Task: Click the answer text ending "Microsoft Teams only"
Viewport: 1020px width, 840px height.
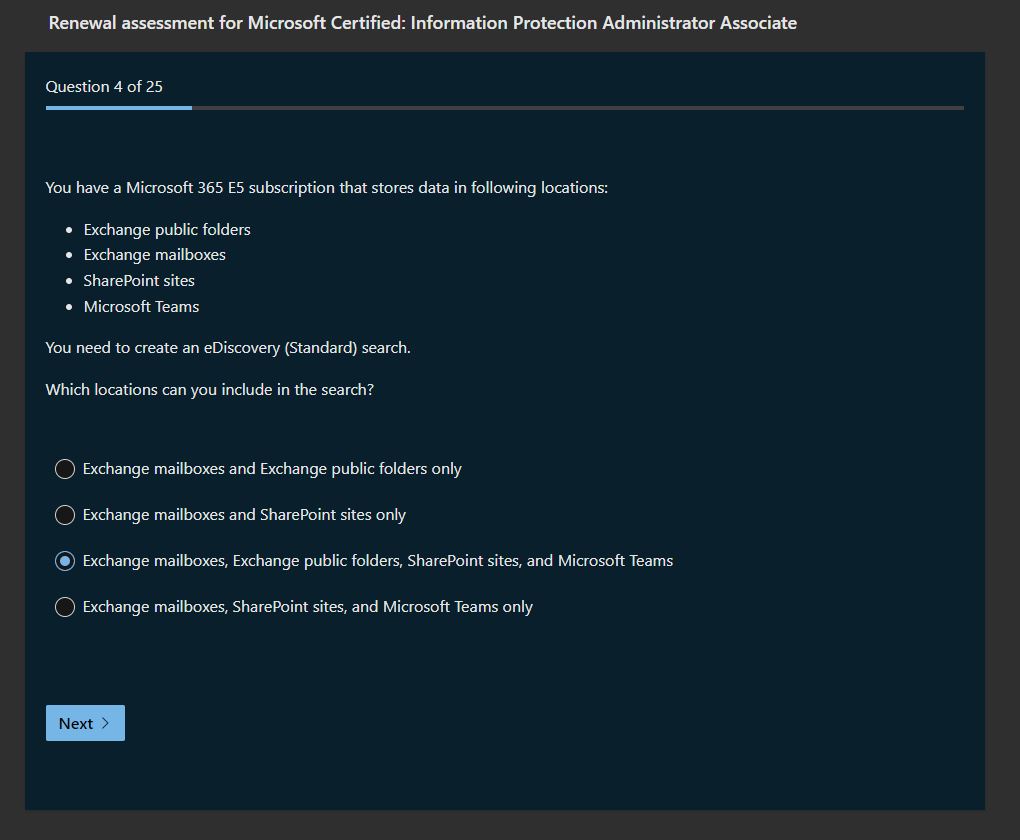Action: coord(308,607)
